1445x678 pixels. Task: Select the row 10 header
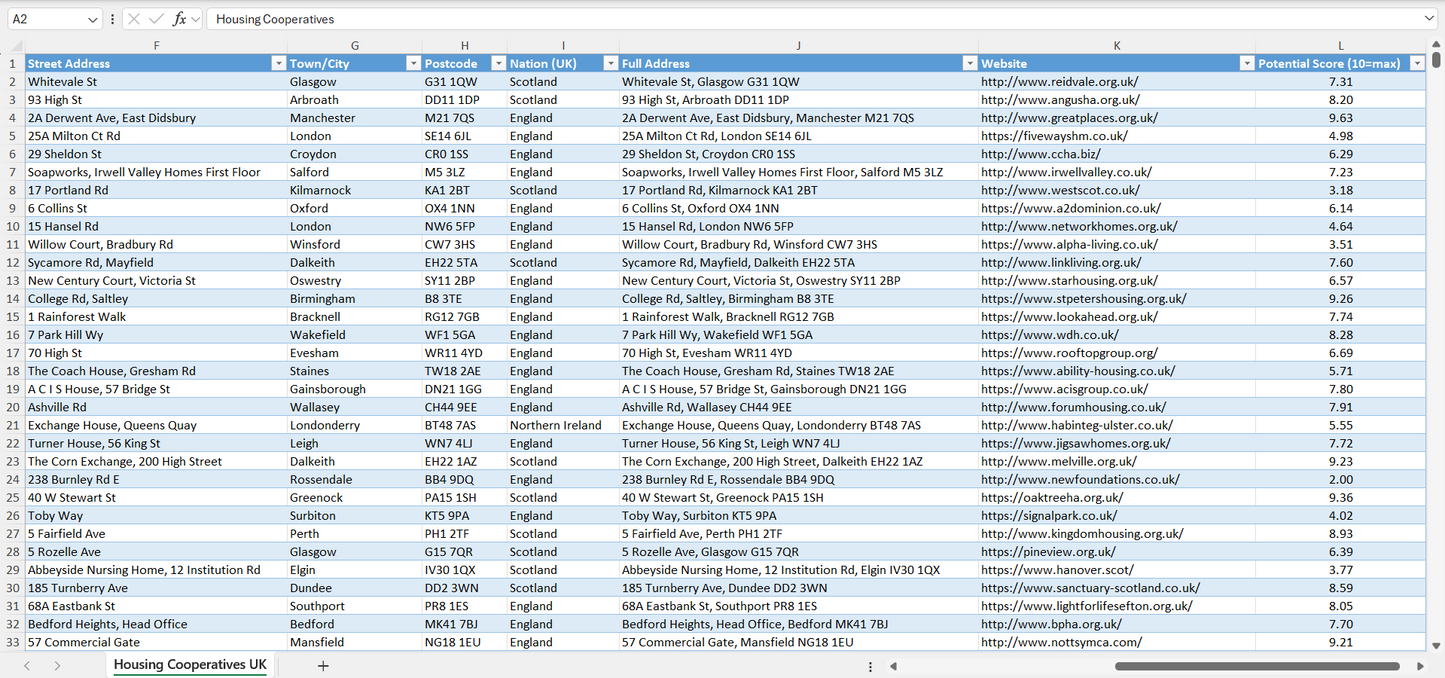pyautogui.click(x=14, y=225)
